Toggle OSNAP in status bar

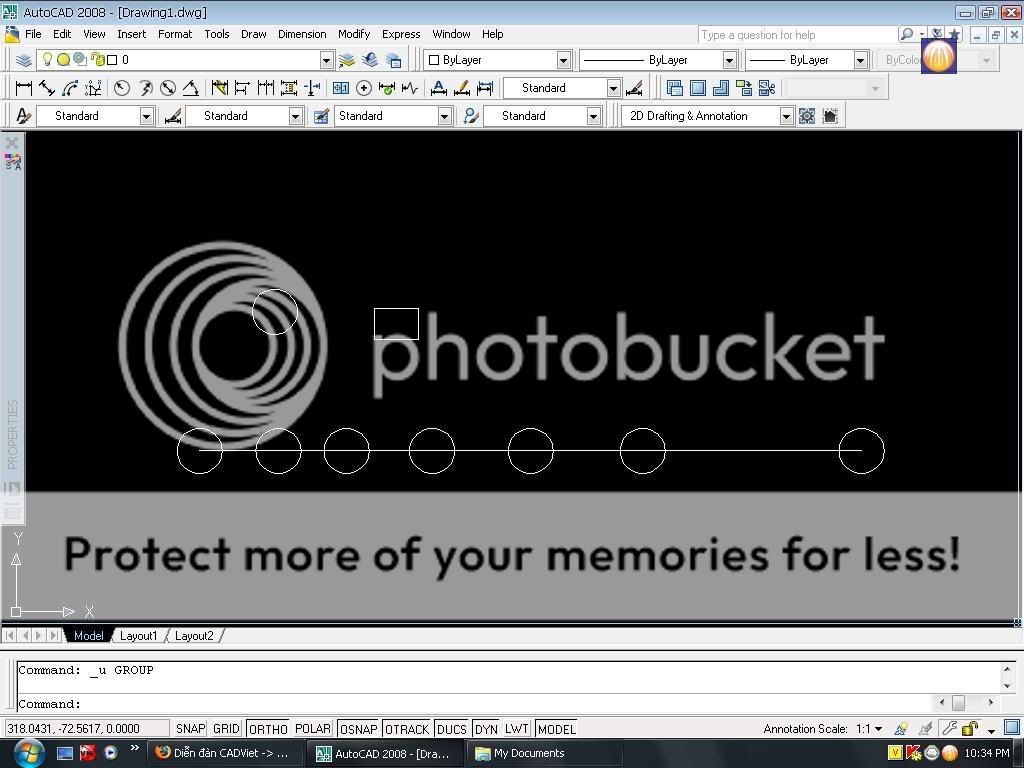[359, 728]
